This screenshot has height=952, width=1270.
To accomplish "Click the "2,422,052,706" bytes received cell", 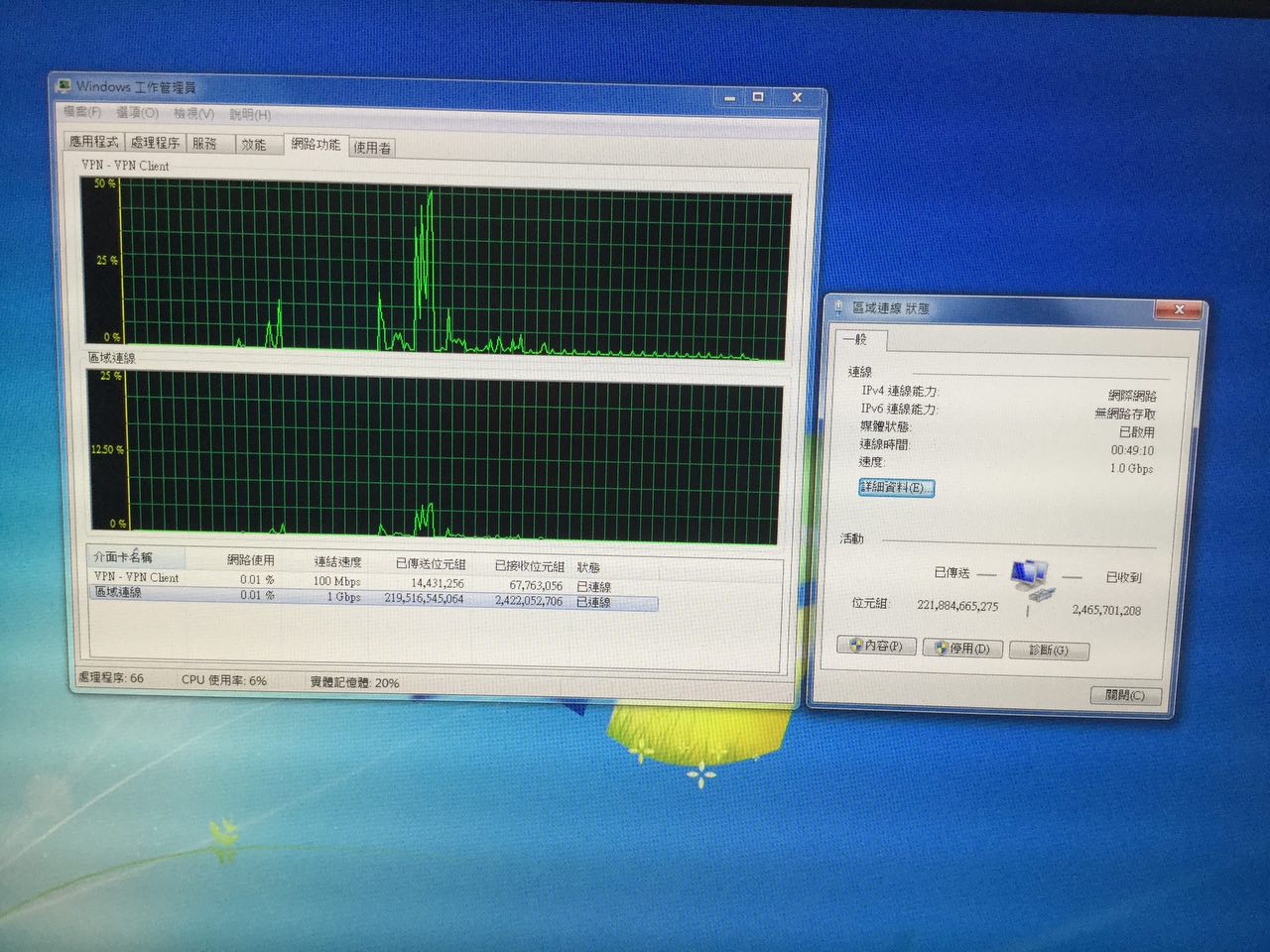I will coord(529,600).
